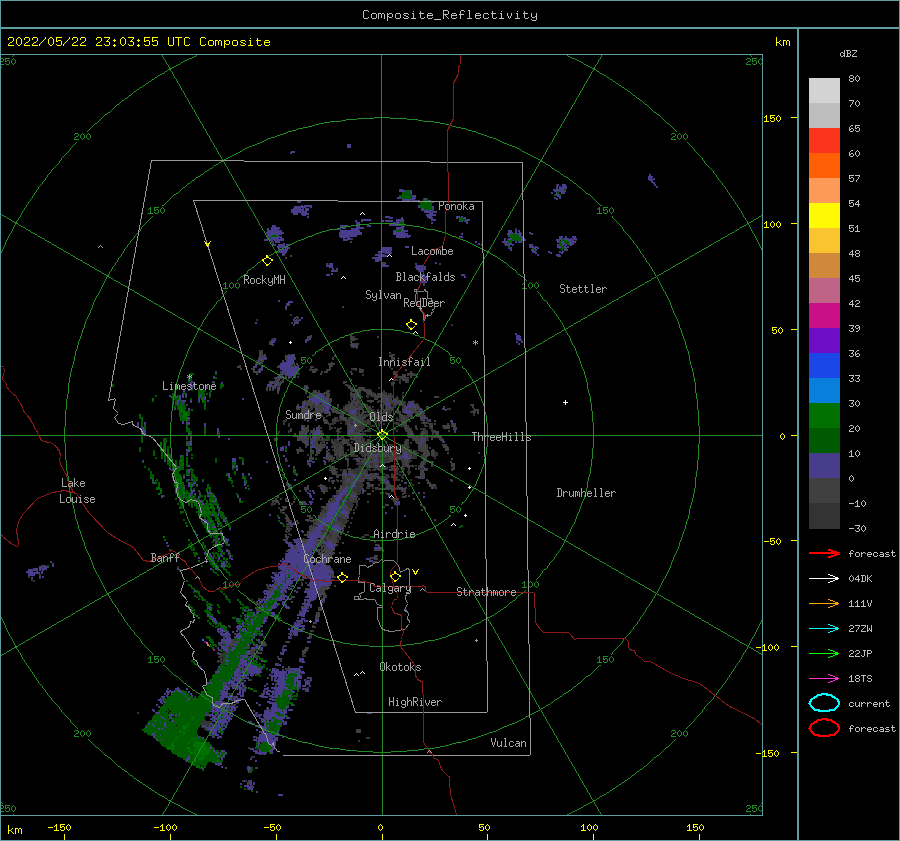
Task: Click the 51 dBZ yellow color swatch
Action: tap(824, 215)
